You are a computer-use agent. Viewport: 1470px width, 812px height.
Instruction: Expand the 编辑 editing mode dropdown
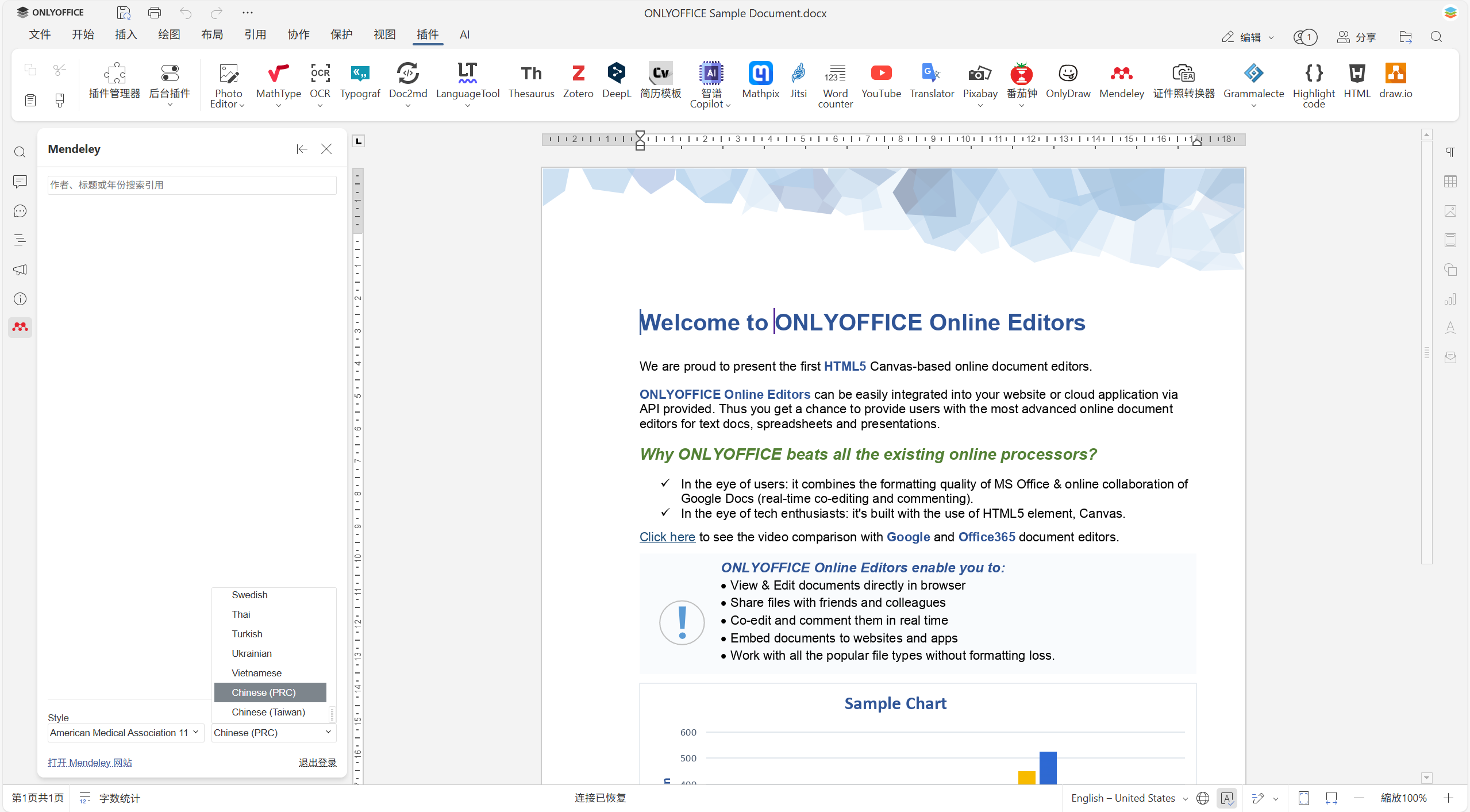[1248, 37]
